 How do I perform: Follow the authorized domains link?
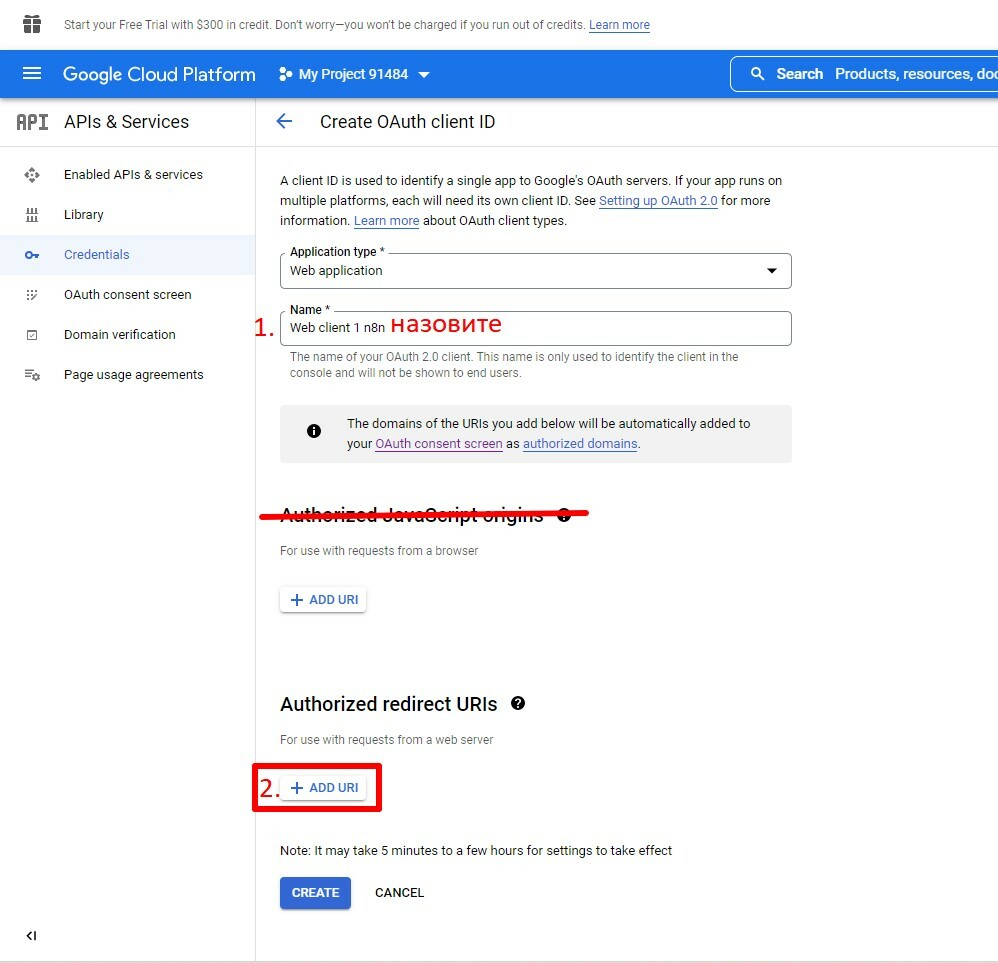pos(580,444)
